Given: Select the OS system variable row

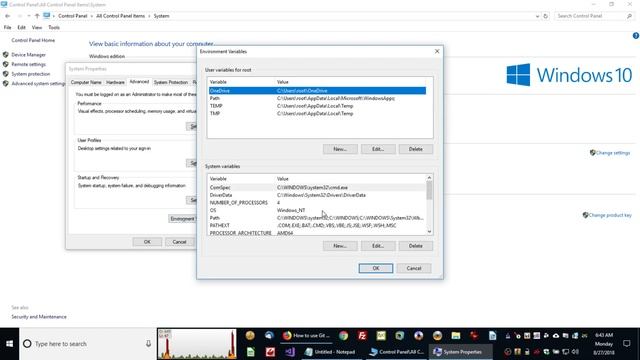Looking at the screenshot, I should 317,210.
